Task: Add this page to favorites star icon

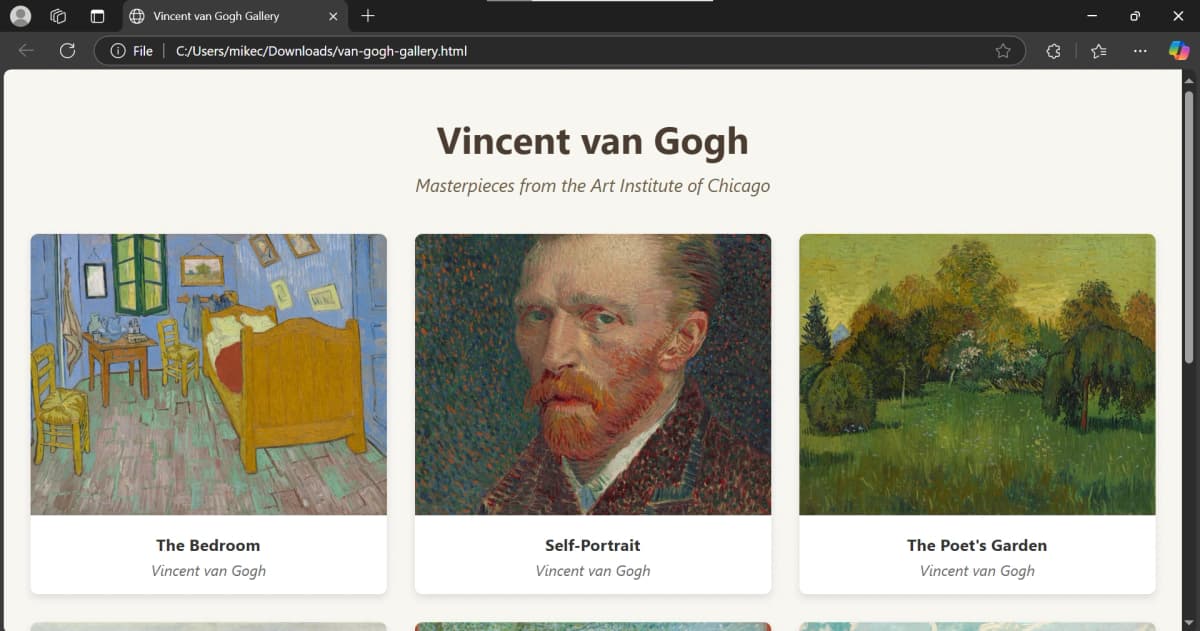Action: (x=1003, y=51)
